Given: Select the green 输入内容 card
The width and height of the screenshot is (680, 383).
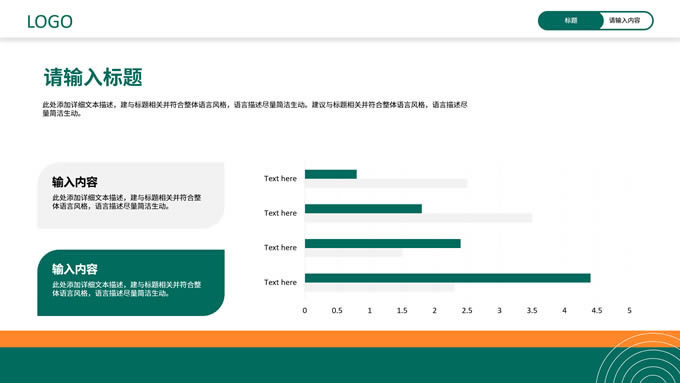Looking at the screenshot, I should (131, 282).
